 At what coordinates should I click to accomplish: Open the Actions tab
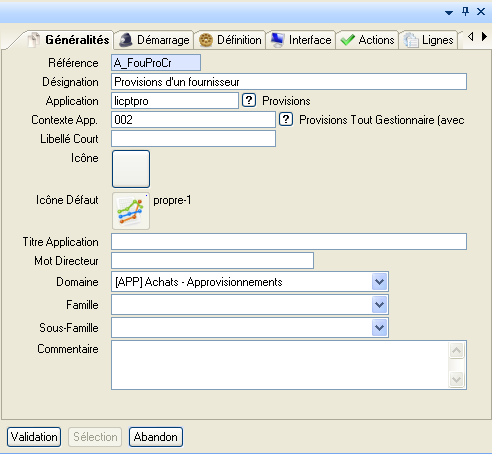(x=367, y=40)
